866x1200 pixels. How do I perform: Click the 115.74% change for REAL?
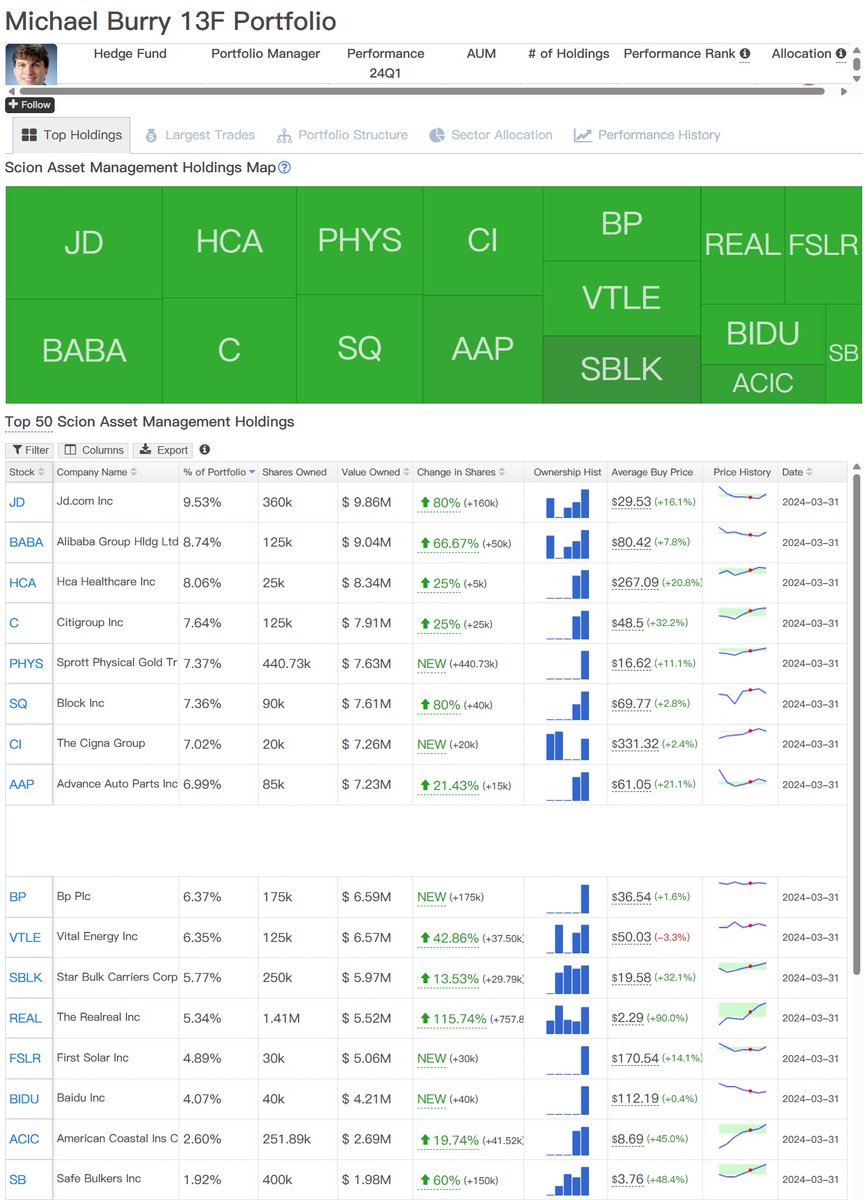pos(453,1018)
